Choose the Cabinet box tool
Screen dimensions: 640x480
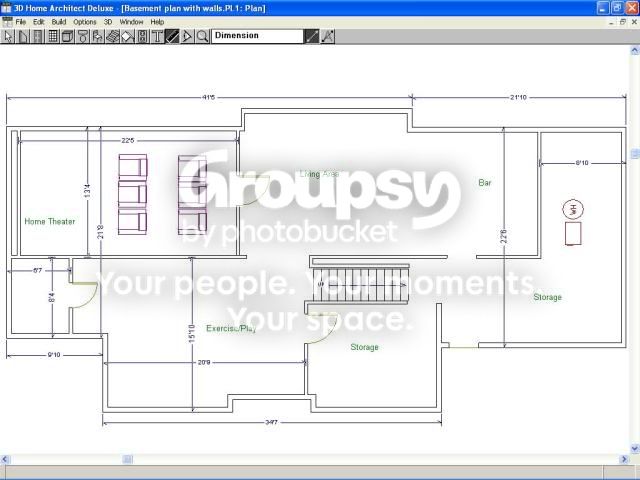pyautogui.click(x=67, y=37)
